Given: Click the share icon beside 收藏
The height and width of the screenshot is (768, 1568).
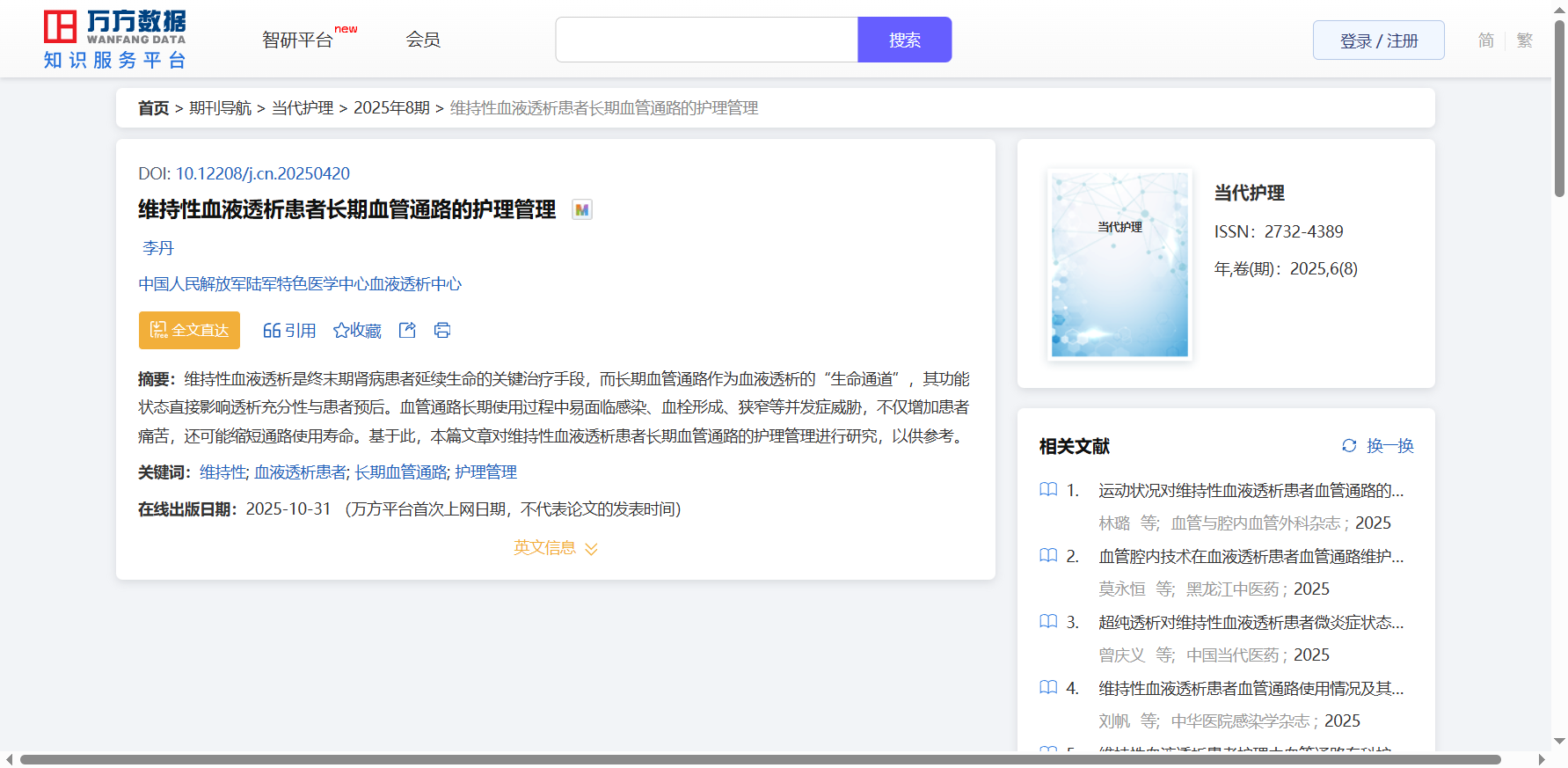Looking at the screenshot, I should pos(407,330).
